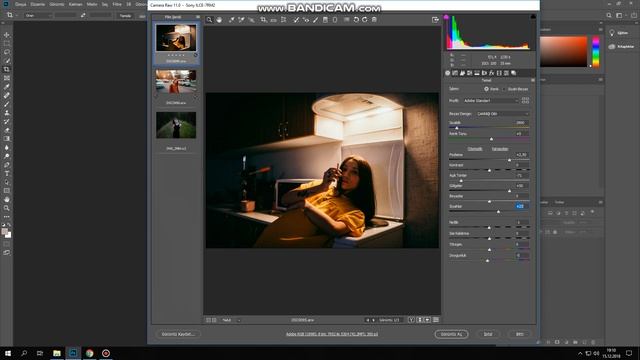This screenshot has height=360, width=640.
Task: Select Photoshop Brush tool in left toolbar
Action: [x=7, y=104]
